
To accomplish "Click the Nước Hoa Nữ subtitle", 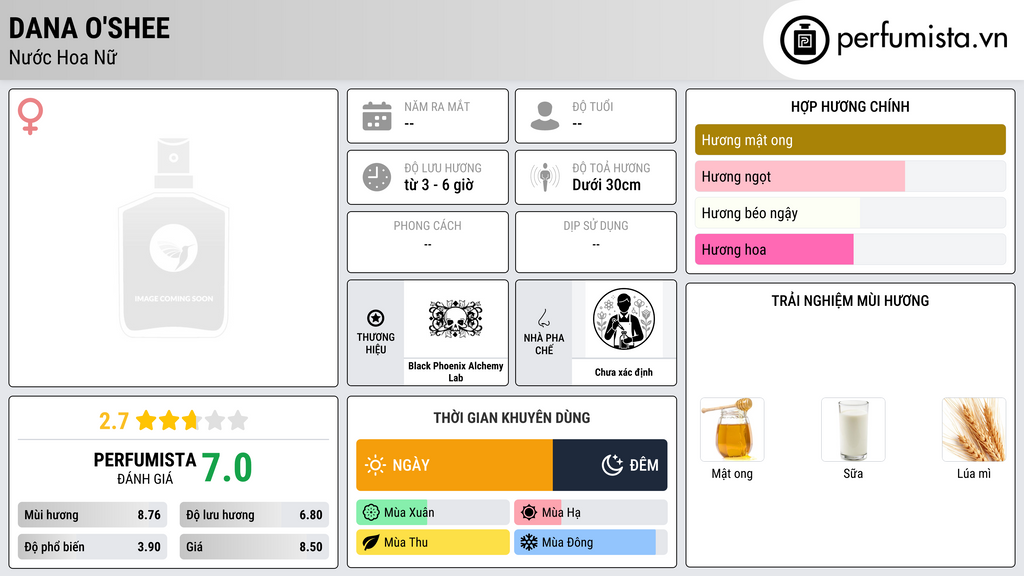I will point(63,57).
